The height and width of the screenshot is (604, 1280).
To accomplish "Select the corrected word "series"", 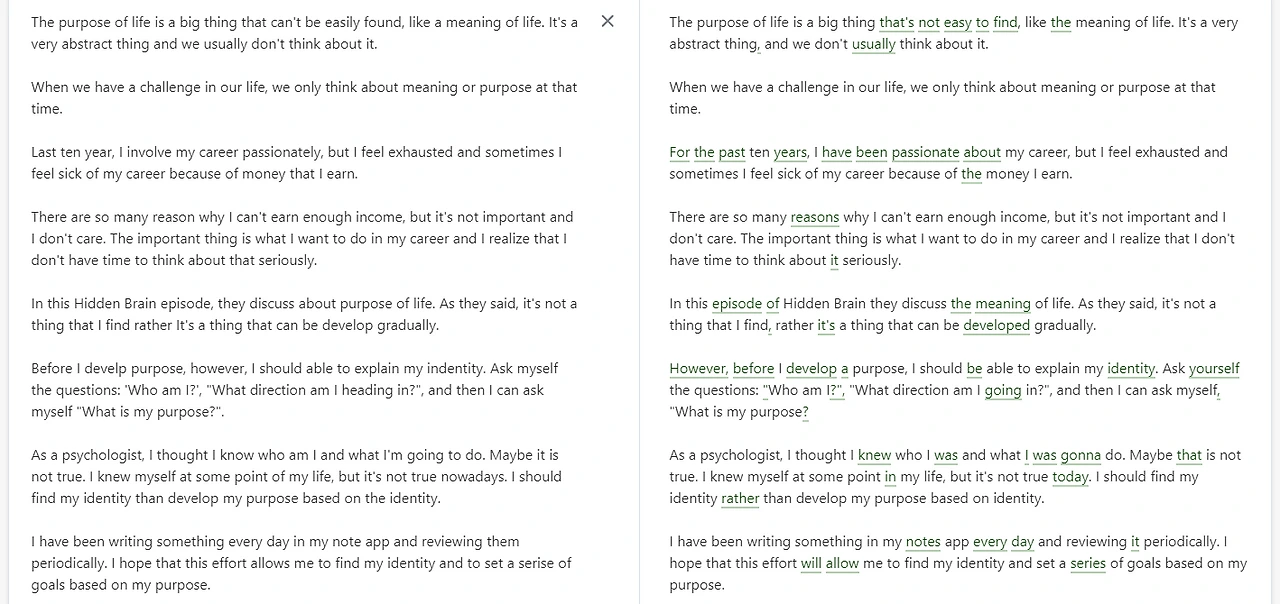I will (x=1088, y=564).
